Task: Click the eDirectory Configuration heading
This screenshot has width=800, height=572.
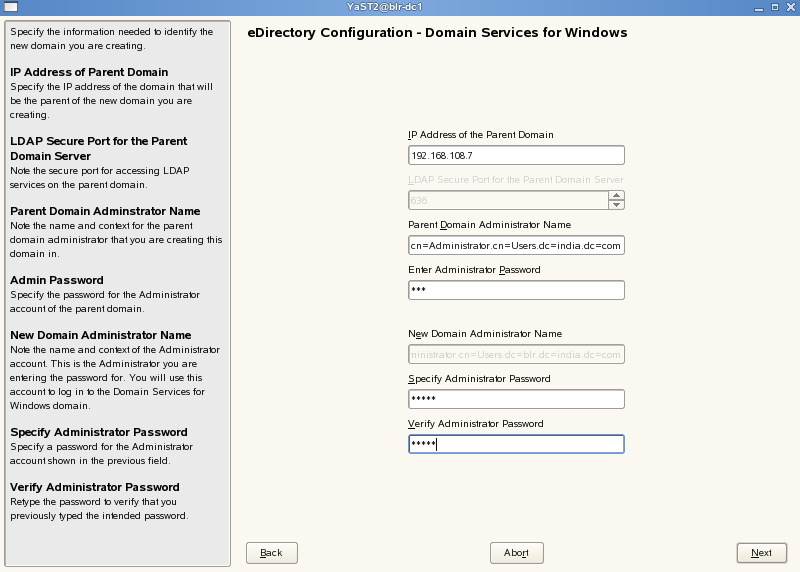Action: pos(437,33)
